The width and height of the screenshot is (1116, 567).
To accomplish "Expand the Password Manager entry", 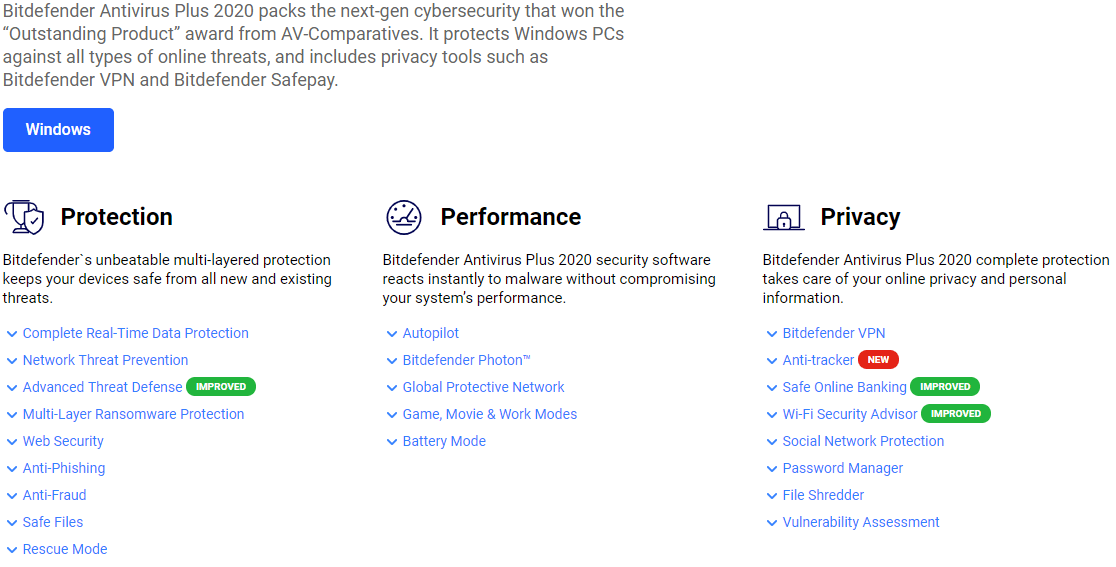I will point(842,468).
